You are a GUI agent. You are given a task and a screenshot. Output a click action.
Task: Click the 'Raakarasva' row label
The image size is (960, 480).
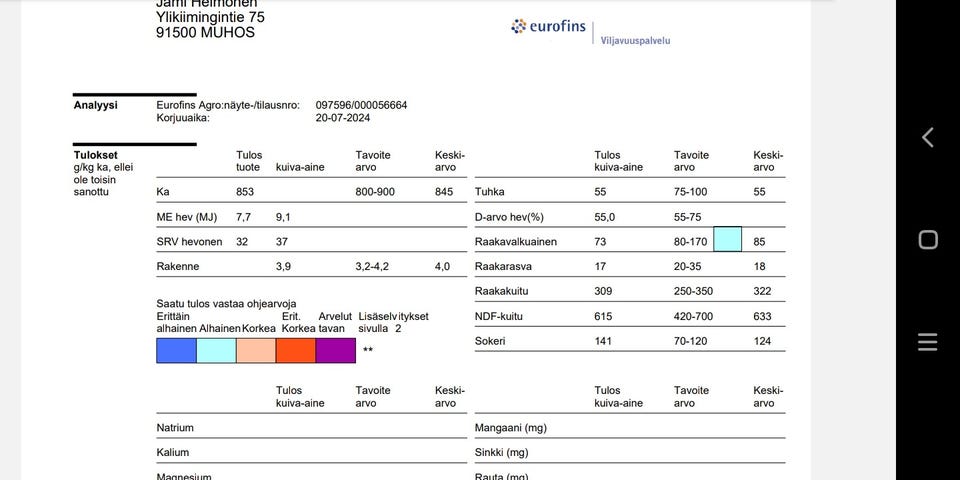coord(503,267)
